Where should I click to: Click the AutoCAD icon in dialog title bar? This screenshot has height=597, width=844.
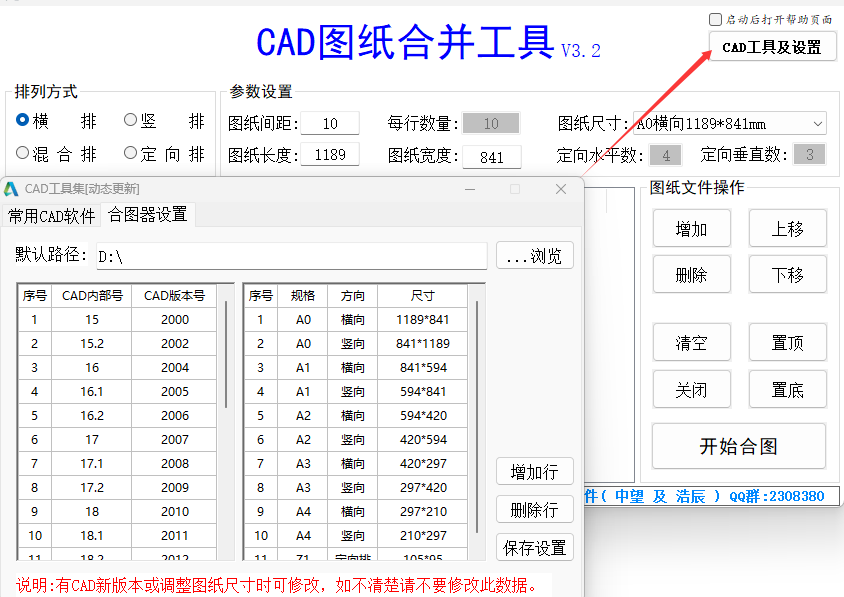pos(11,189)
